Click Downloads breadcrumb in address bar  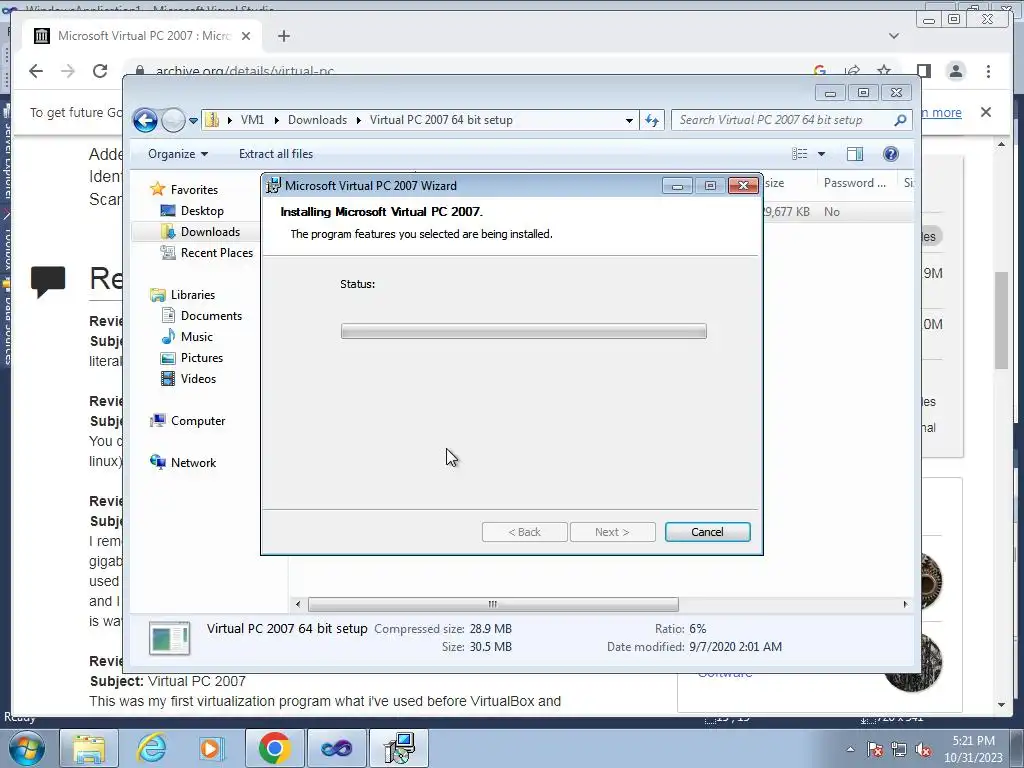(x=317, y=120)
